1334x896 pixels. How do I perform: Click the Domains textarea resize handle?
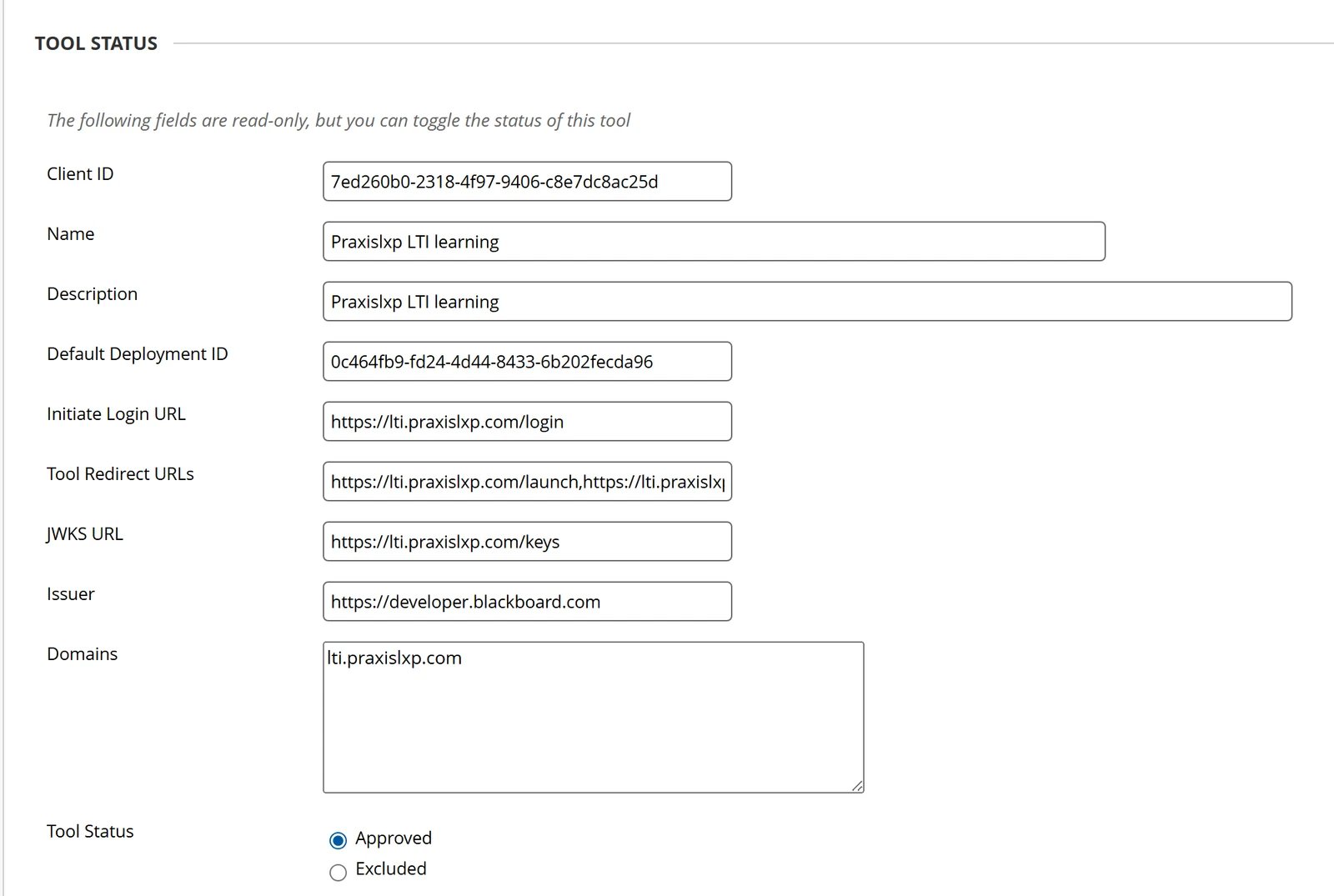[856, 785]
